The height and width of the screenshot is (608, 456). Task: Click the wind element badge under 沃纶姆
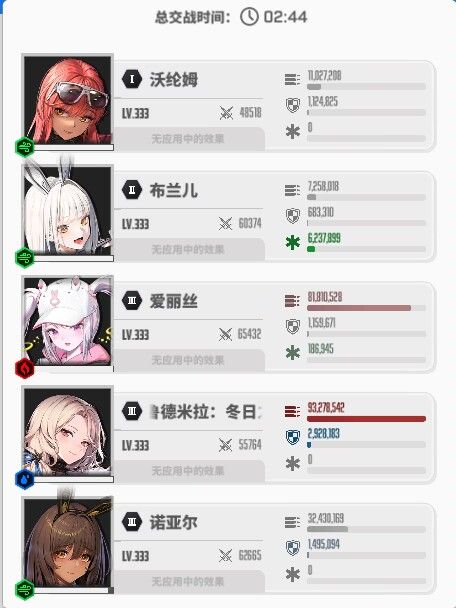[24, 147]
